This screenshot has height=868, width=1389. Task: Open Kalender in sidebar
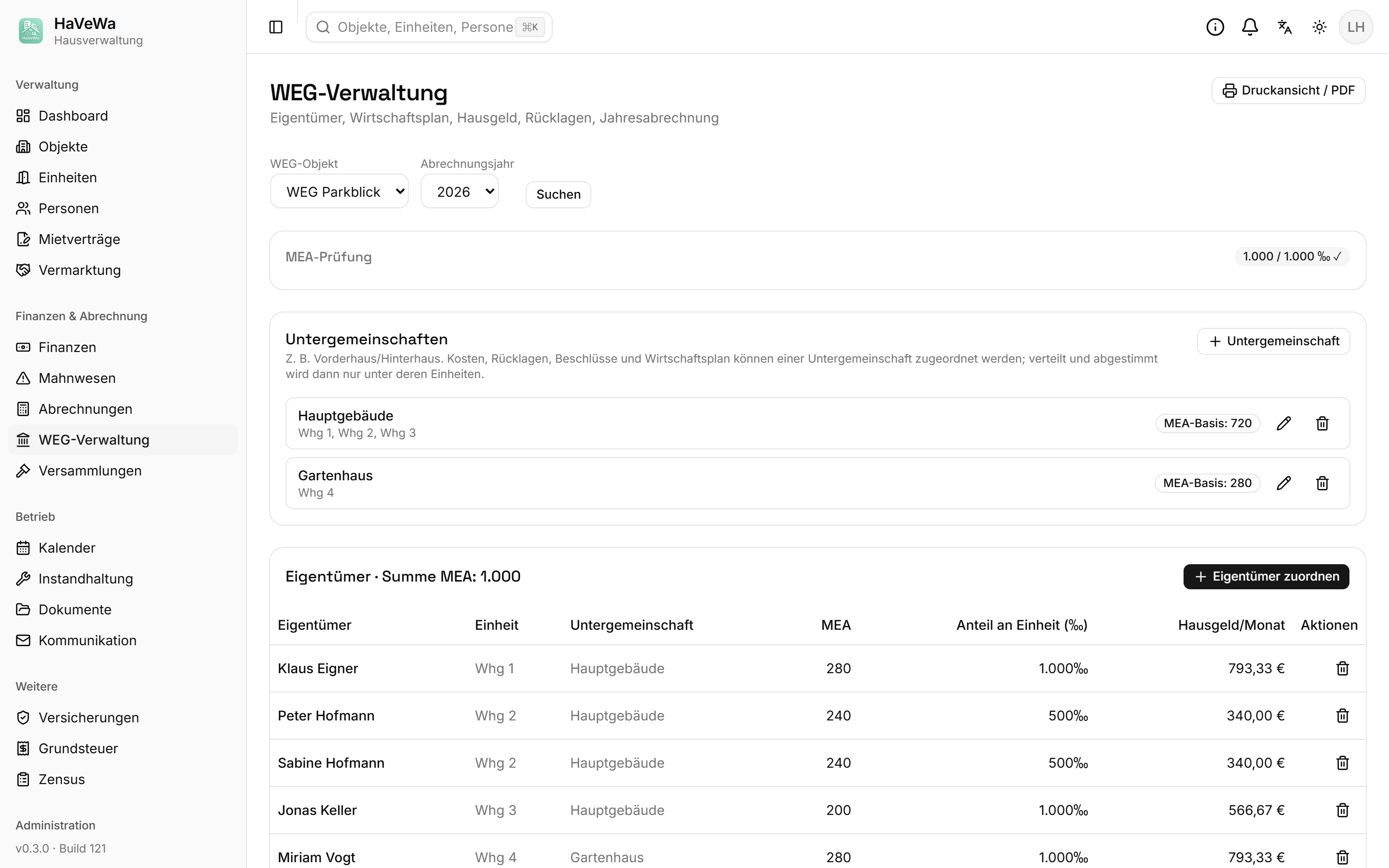click(x=123, y=548)
